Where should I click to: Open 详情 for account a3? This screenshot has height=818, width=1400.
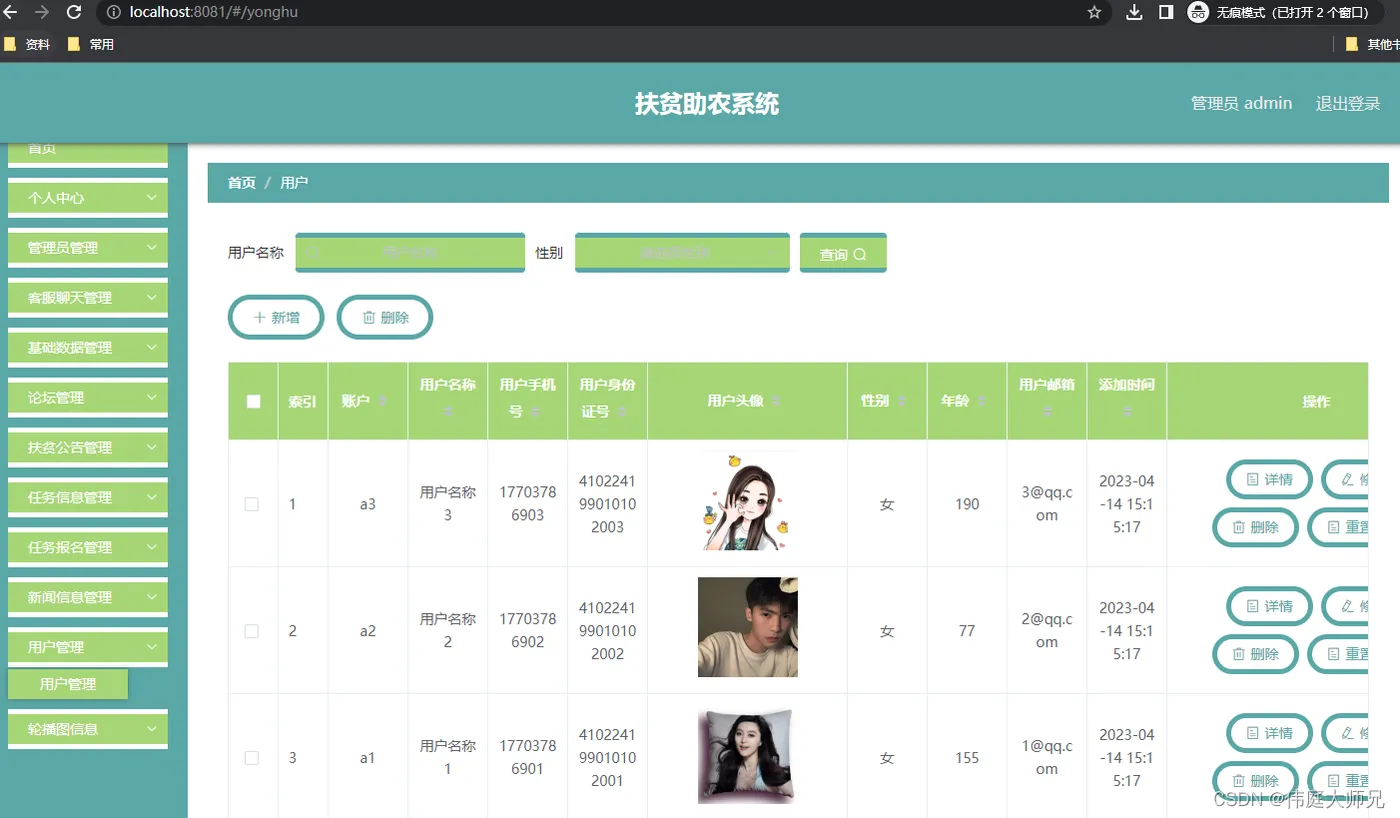[1270, 480]
